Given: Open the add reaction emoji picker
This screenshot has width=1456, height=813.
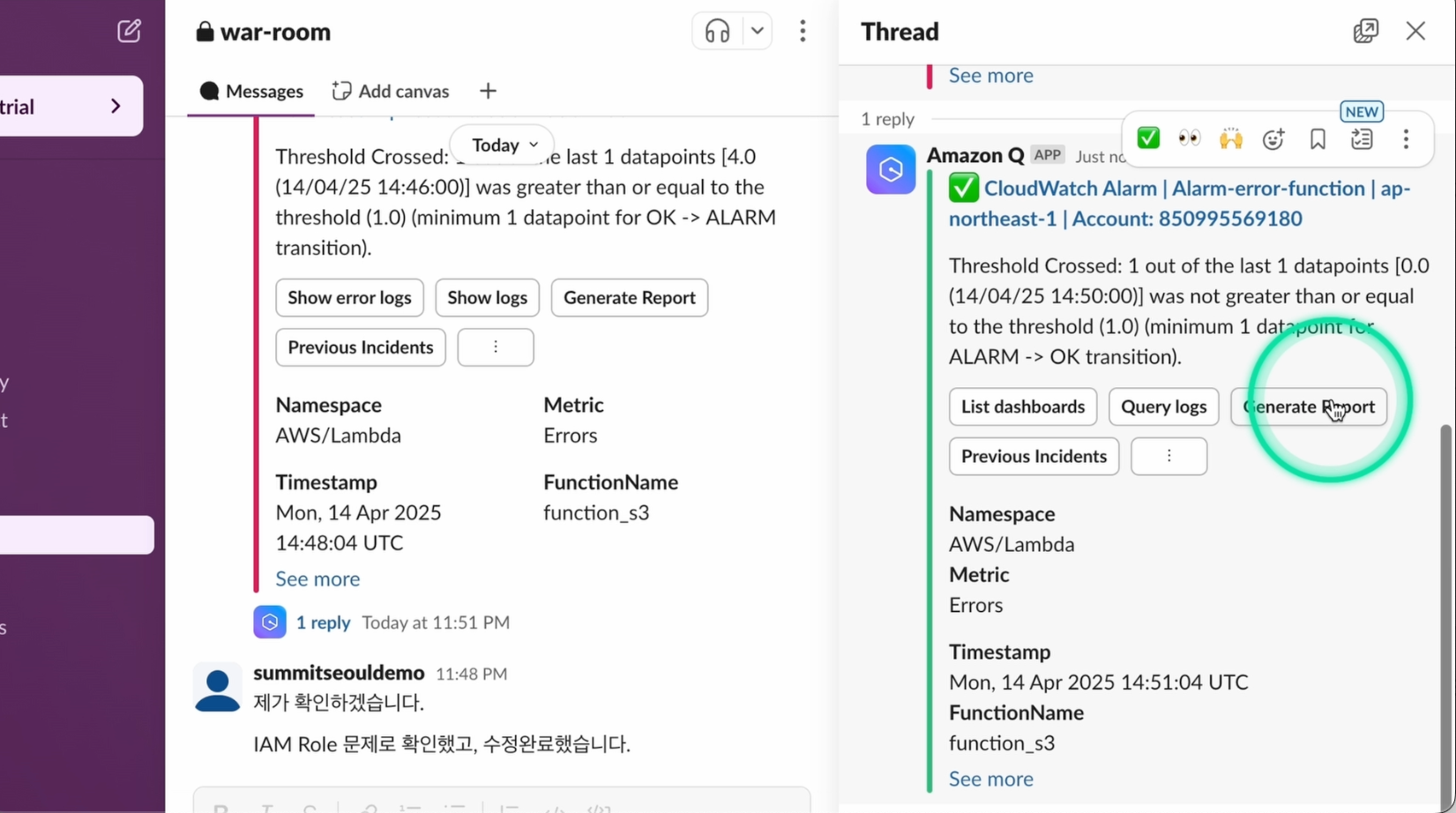Looking at the screenshot, I should pos(1273,138).
